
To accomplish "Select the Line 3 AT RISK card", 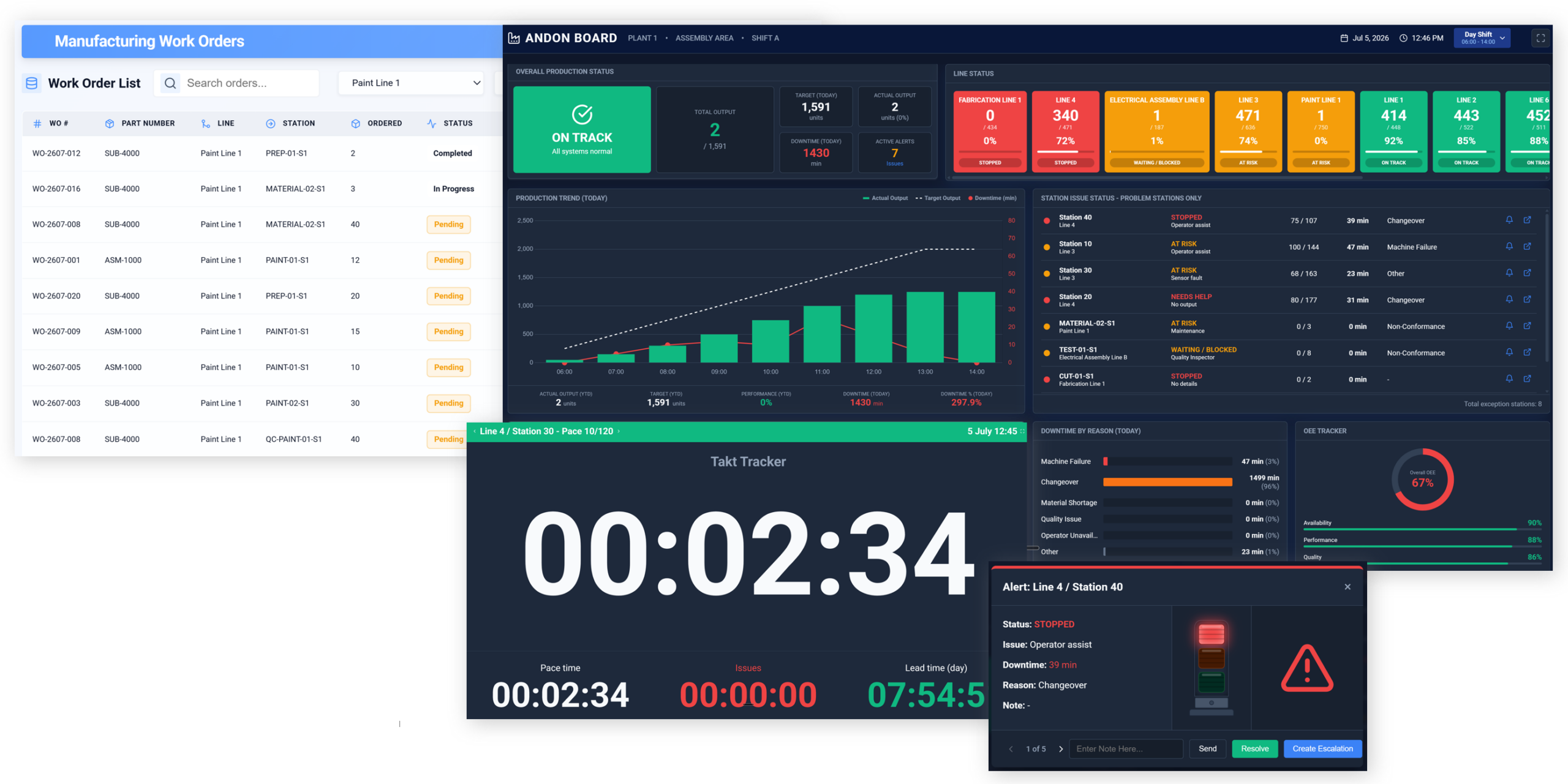I will 1248,132.
